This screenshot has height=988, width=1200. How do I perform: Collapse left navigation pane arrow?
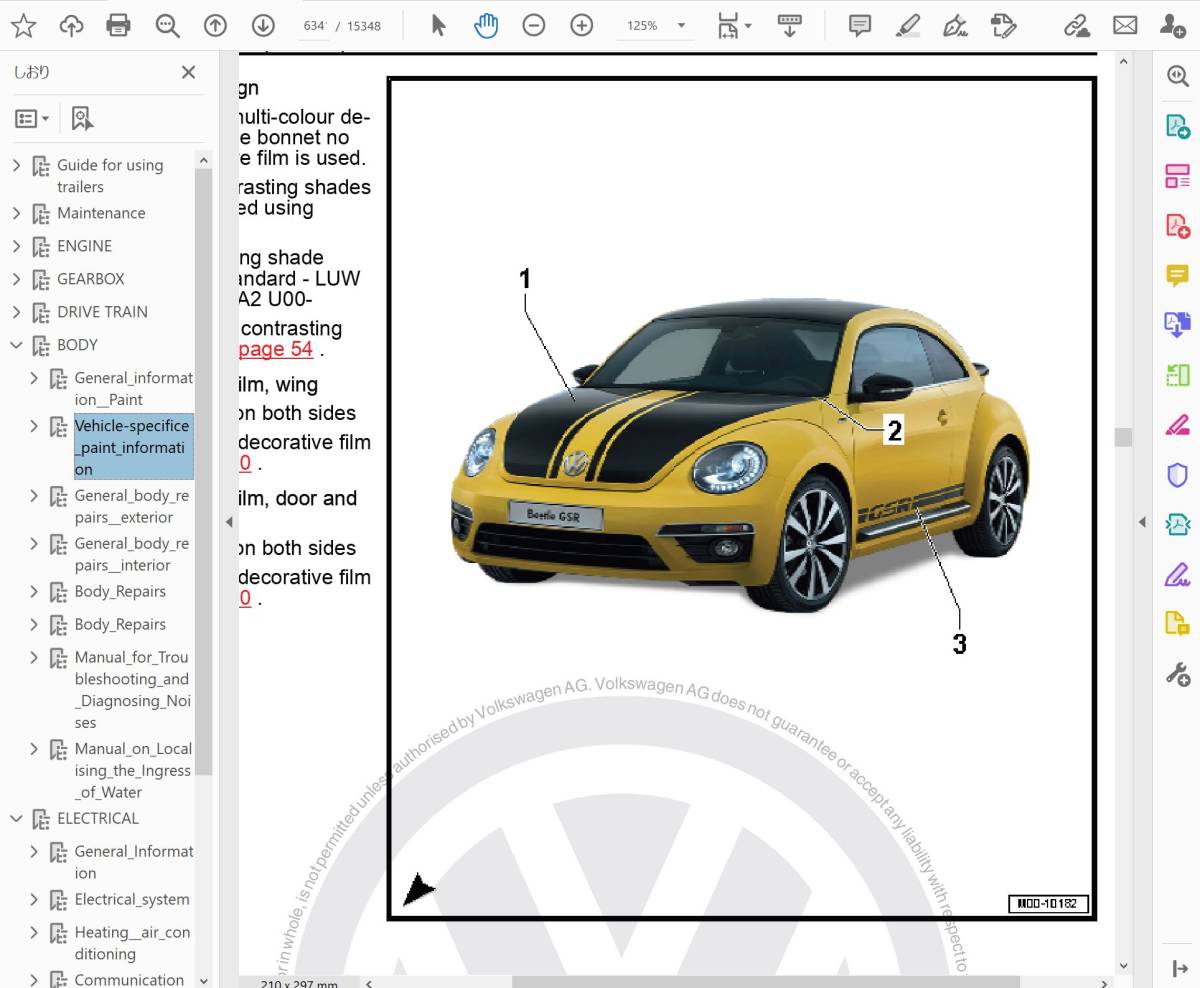228,522
